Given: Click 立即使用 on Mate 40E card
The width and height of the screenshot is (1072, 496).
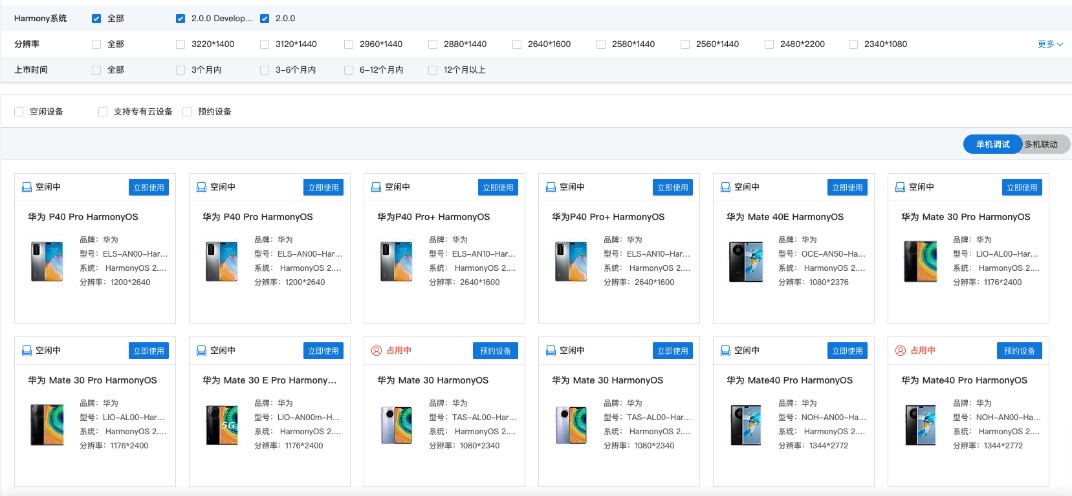Looking at the screenshot, I should [847, 187].
